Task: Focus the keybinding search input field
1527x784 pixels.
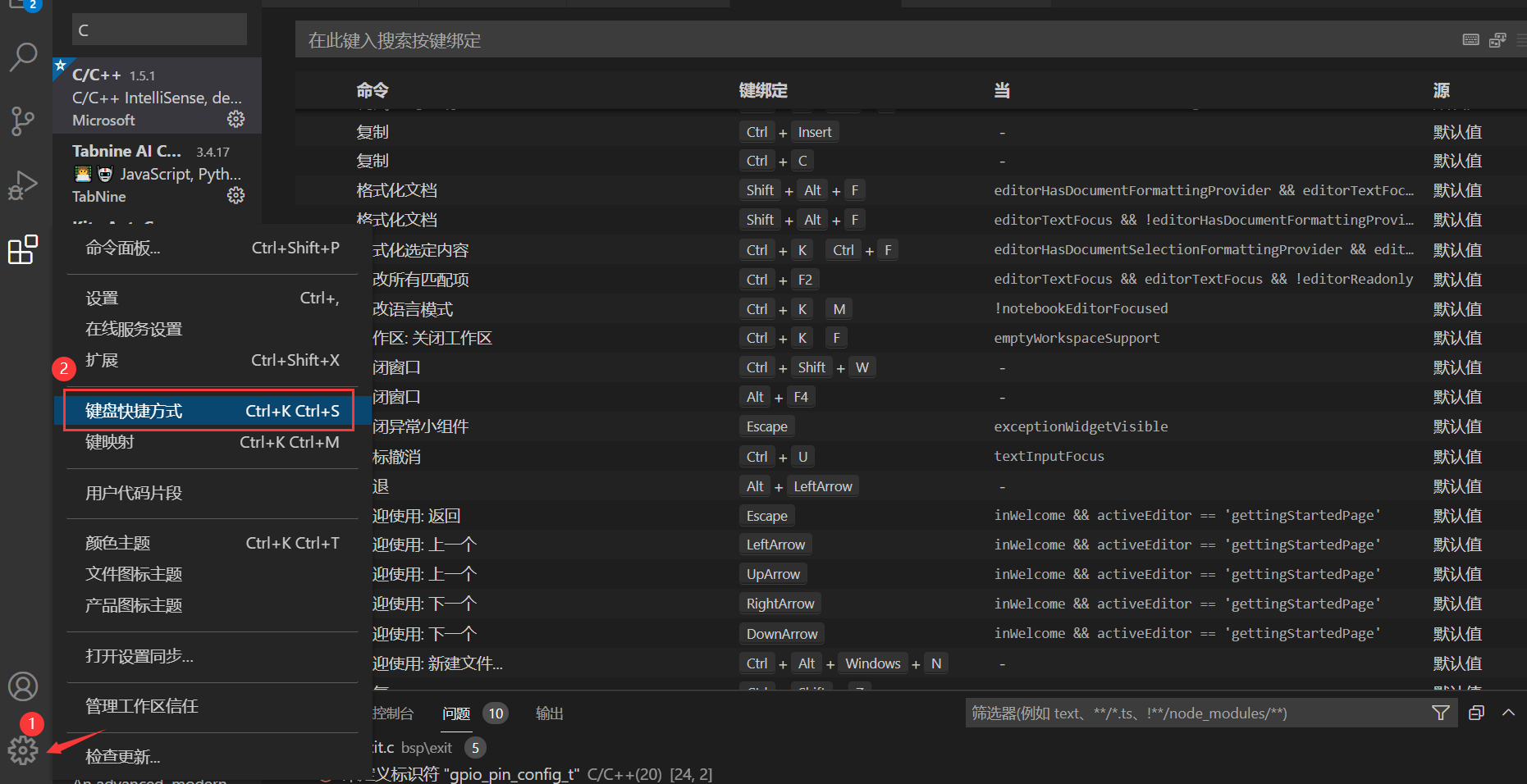Action: click(x=878, y=40)
